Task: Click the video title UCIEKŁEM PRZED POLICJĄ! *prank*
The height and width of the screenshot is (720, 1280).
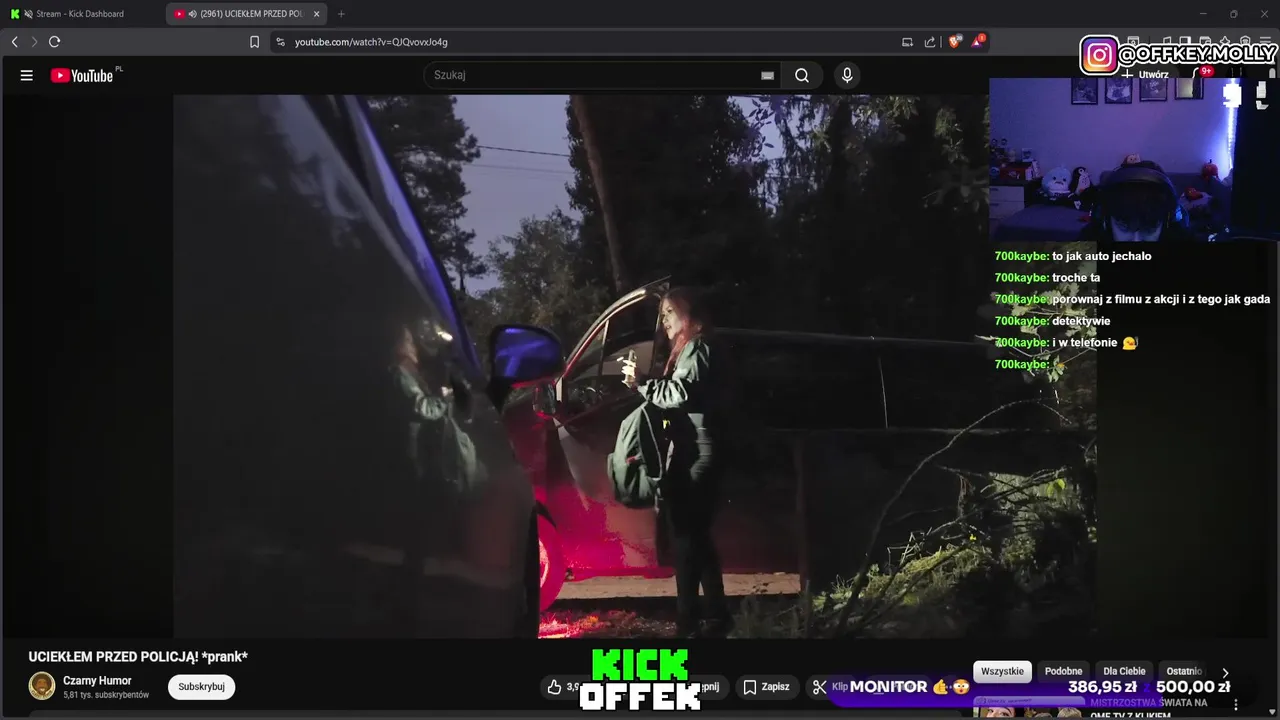Action: pos(138,657)
